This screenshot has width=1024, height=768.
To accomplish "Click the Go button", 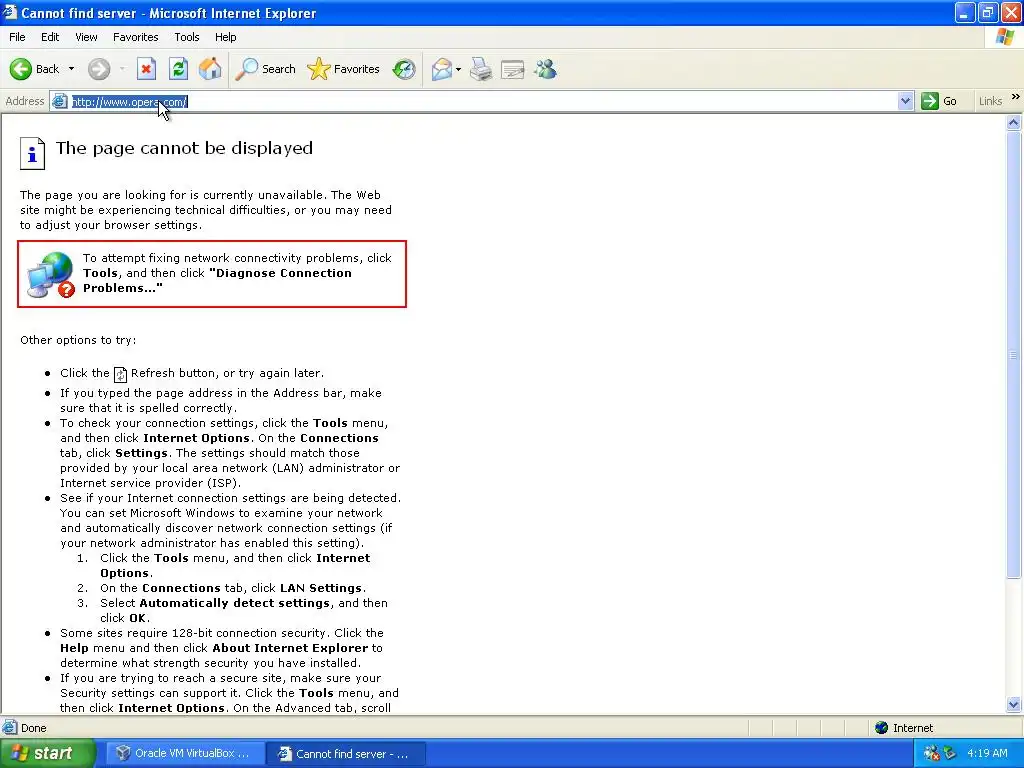I will click(939, 101).
